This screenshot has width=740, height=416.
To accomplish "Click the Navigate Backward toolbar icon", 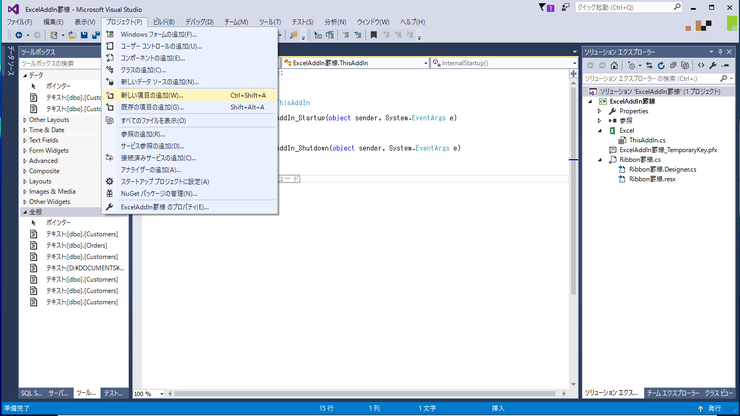I will click(x=19, y=35).
